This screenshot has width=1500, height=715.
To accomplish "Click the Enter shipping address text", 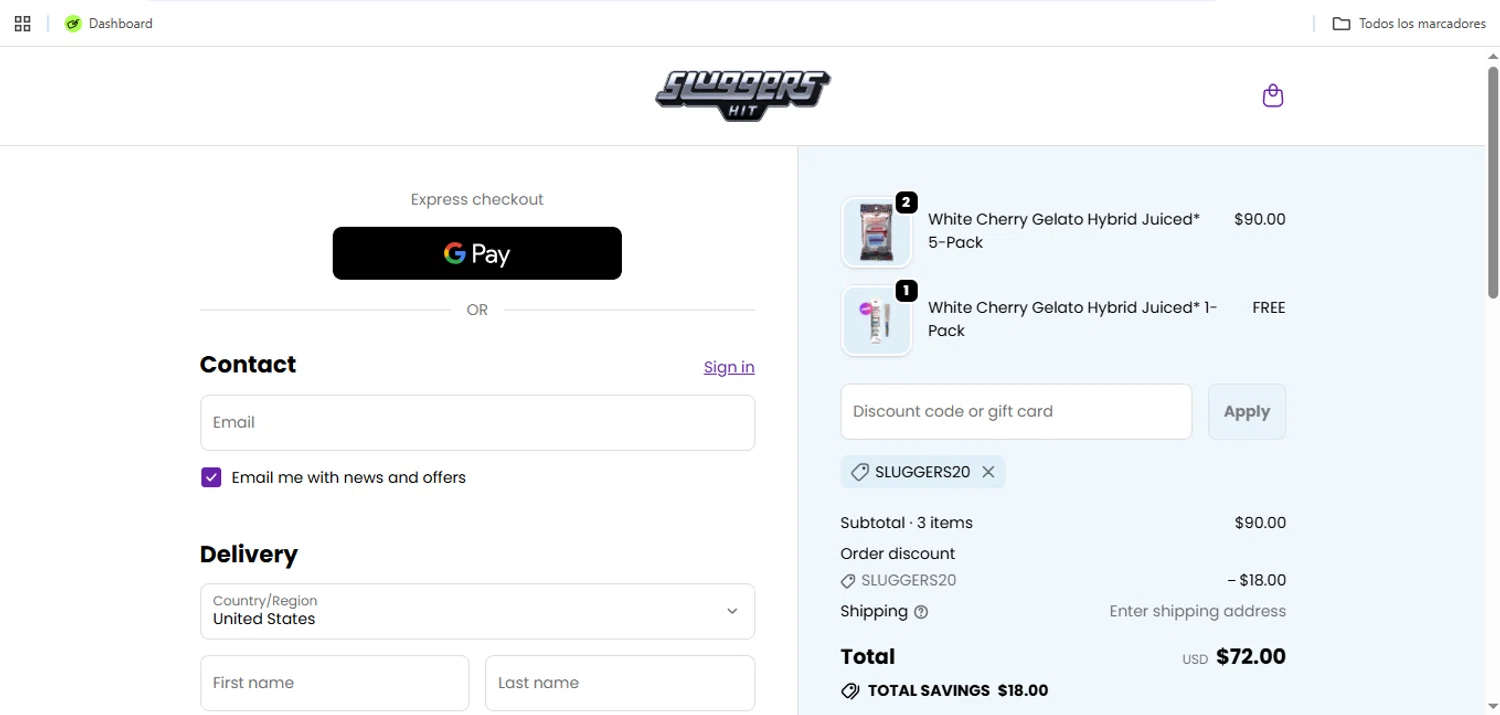I will (x=1197, y=611).
